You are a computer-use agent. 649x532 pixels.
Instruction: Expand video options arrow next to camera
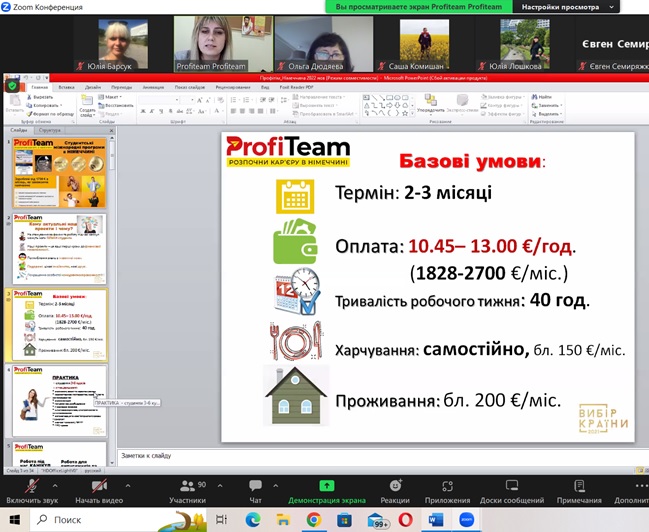pyautogui.click(x=128, y=486)
